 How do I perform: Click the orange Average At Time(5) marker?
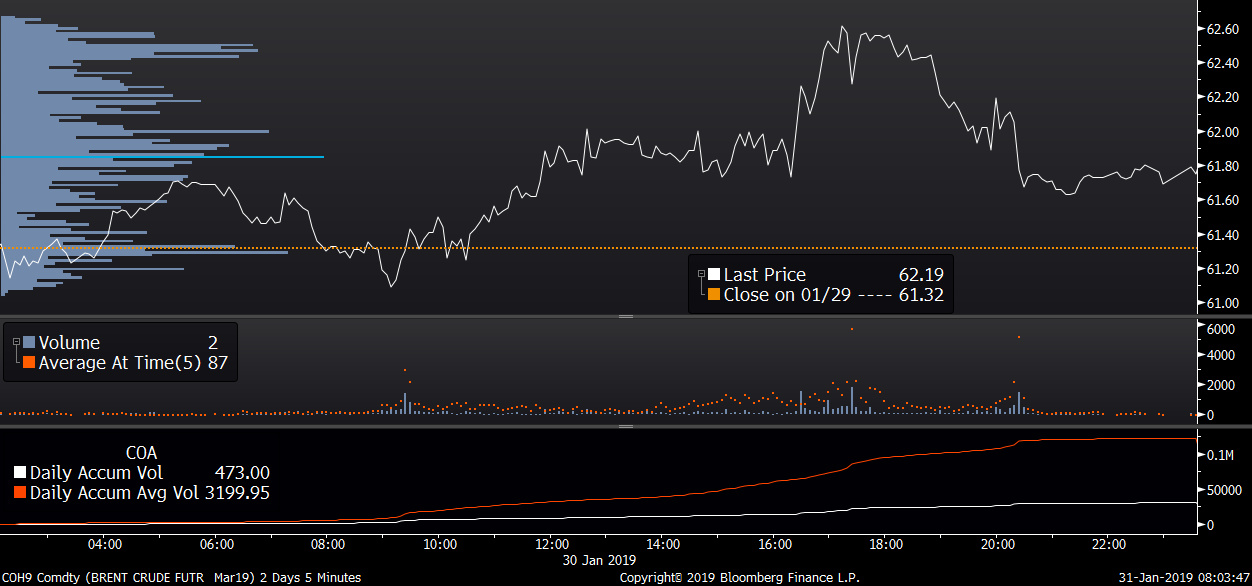coord(29,363)
